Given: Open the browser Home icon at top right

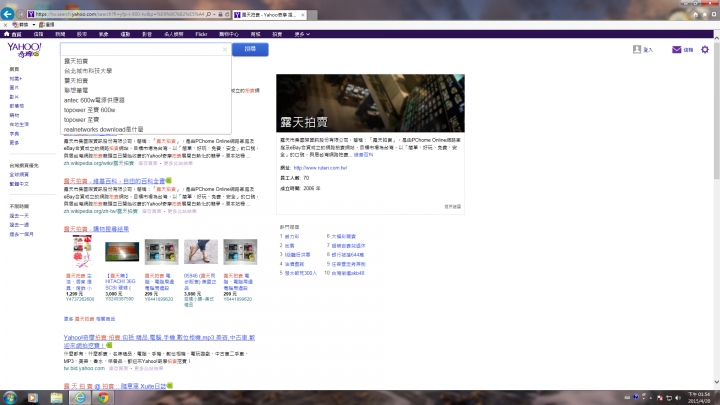Looking at the screenshot, I should tap(695, 14).
